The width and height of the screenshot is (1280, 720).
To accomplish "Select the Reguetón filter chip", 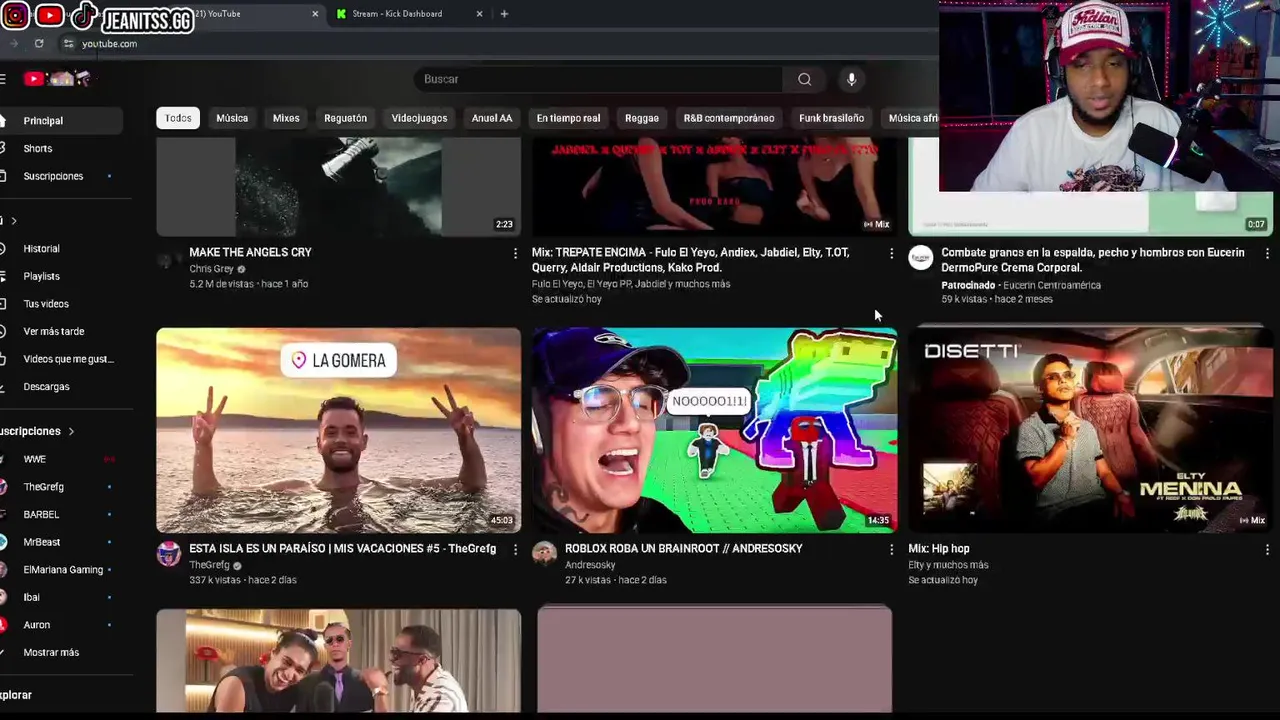I will tap(345, 118).
